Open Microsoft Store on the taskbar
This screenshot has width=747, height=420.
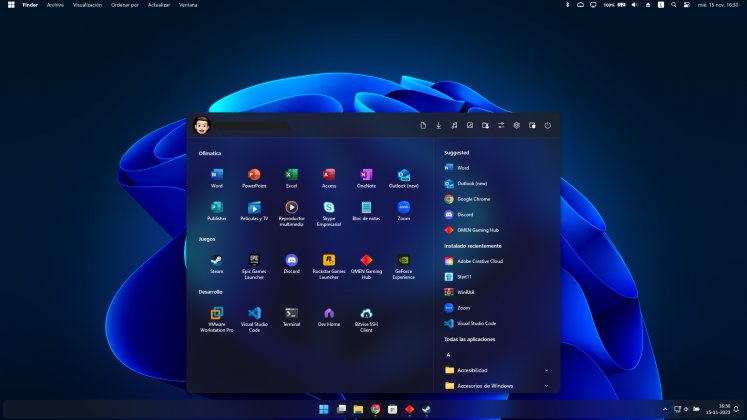393,409
